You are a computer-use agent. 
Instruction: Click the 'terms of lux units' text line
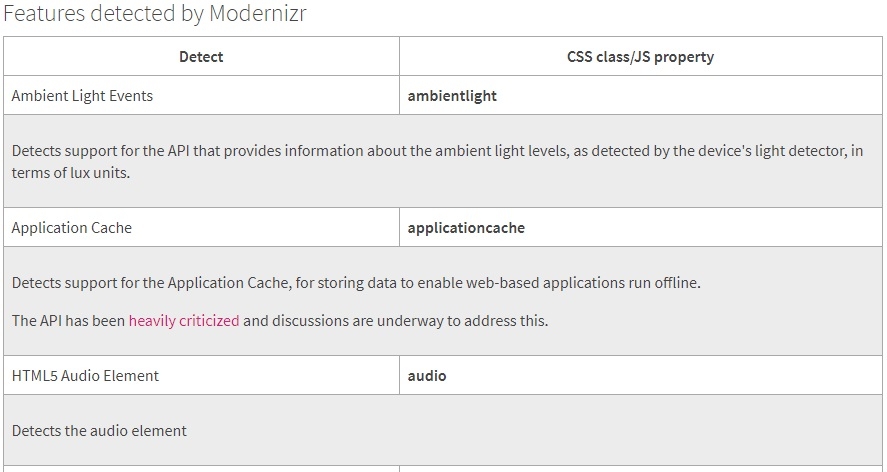[x=71, y=172]
